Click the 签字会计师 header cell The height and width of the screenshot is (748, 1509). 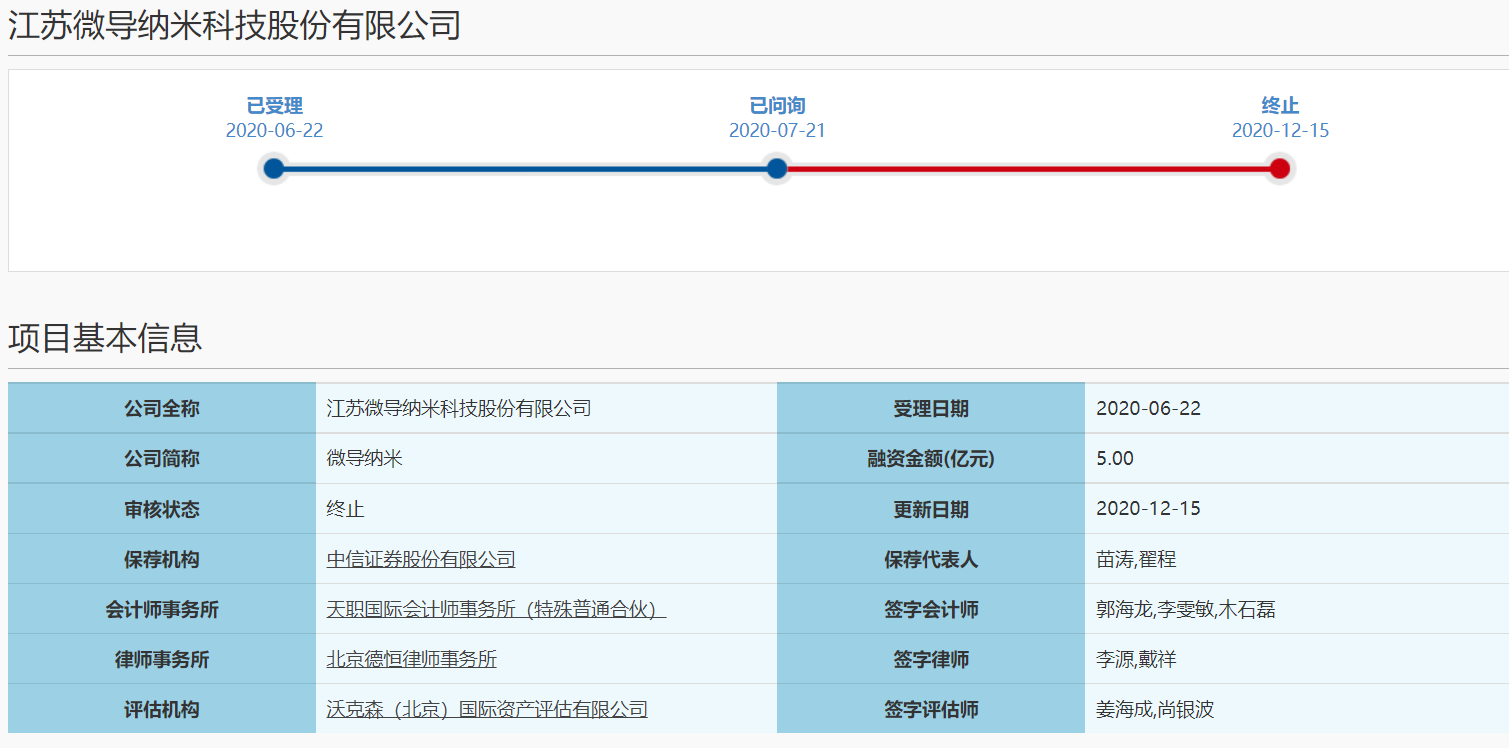(x=931, y=609)
